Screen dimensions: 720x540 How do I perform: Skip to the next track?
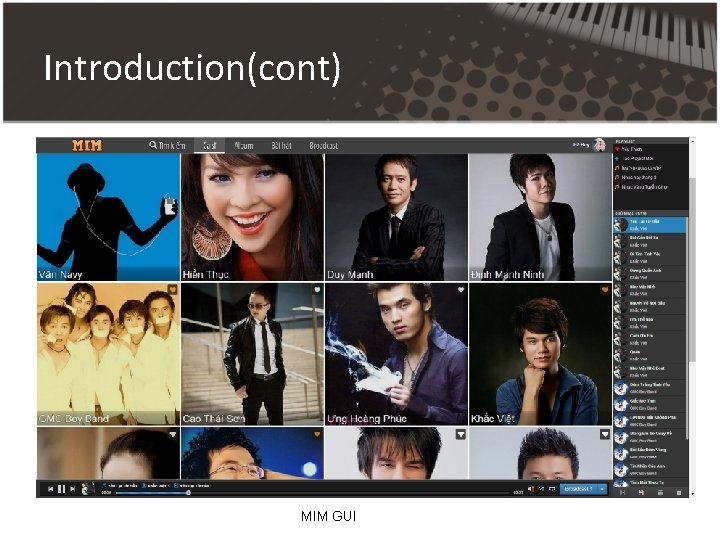tap(73, 489)
